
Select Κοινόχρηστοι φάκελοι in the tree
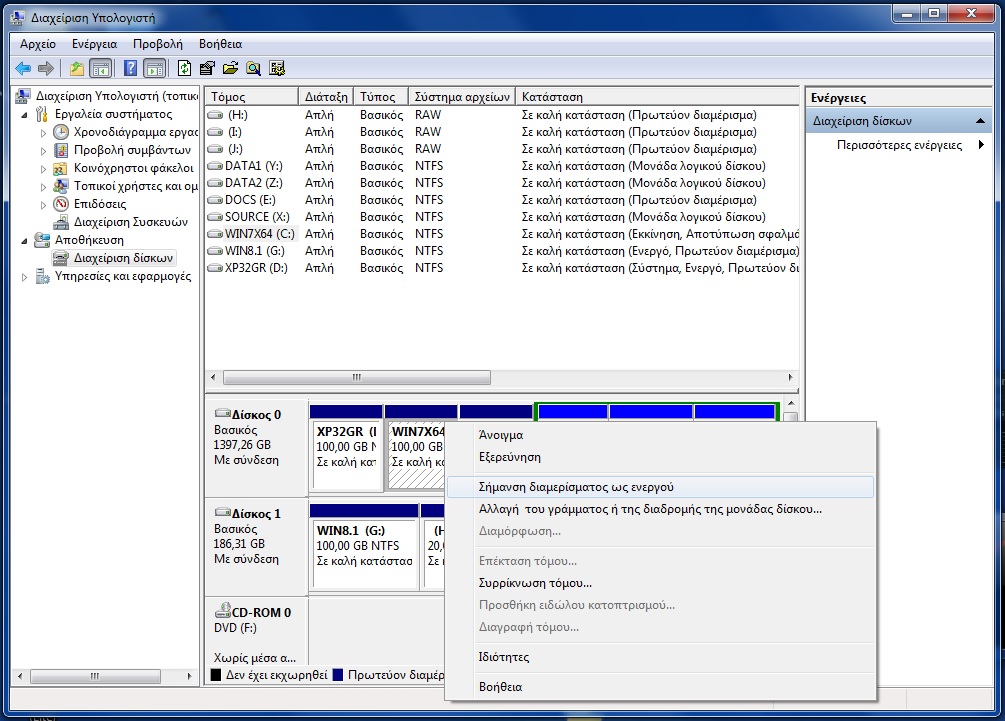click(x=133, y=168)
